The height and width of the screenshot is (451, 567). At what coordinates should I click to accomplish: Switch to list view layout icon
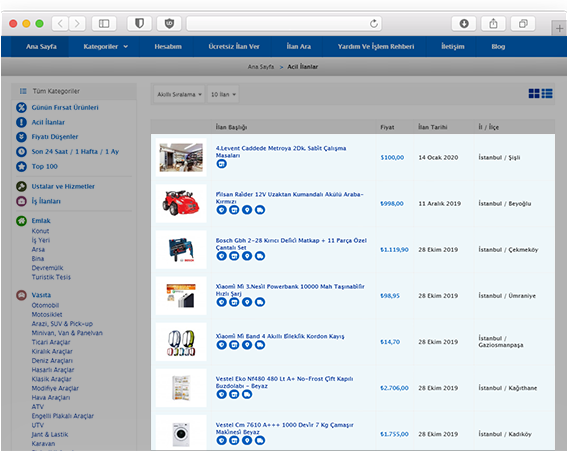coord(547,94)
